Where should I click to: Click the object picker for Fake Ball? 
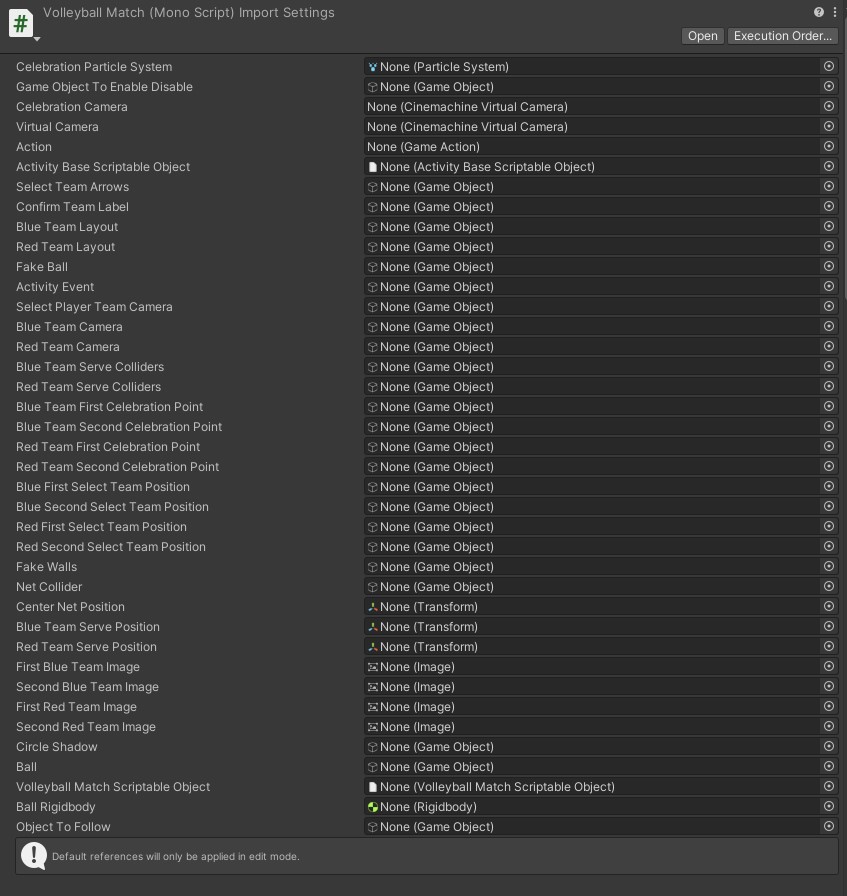tap(828, 266)
